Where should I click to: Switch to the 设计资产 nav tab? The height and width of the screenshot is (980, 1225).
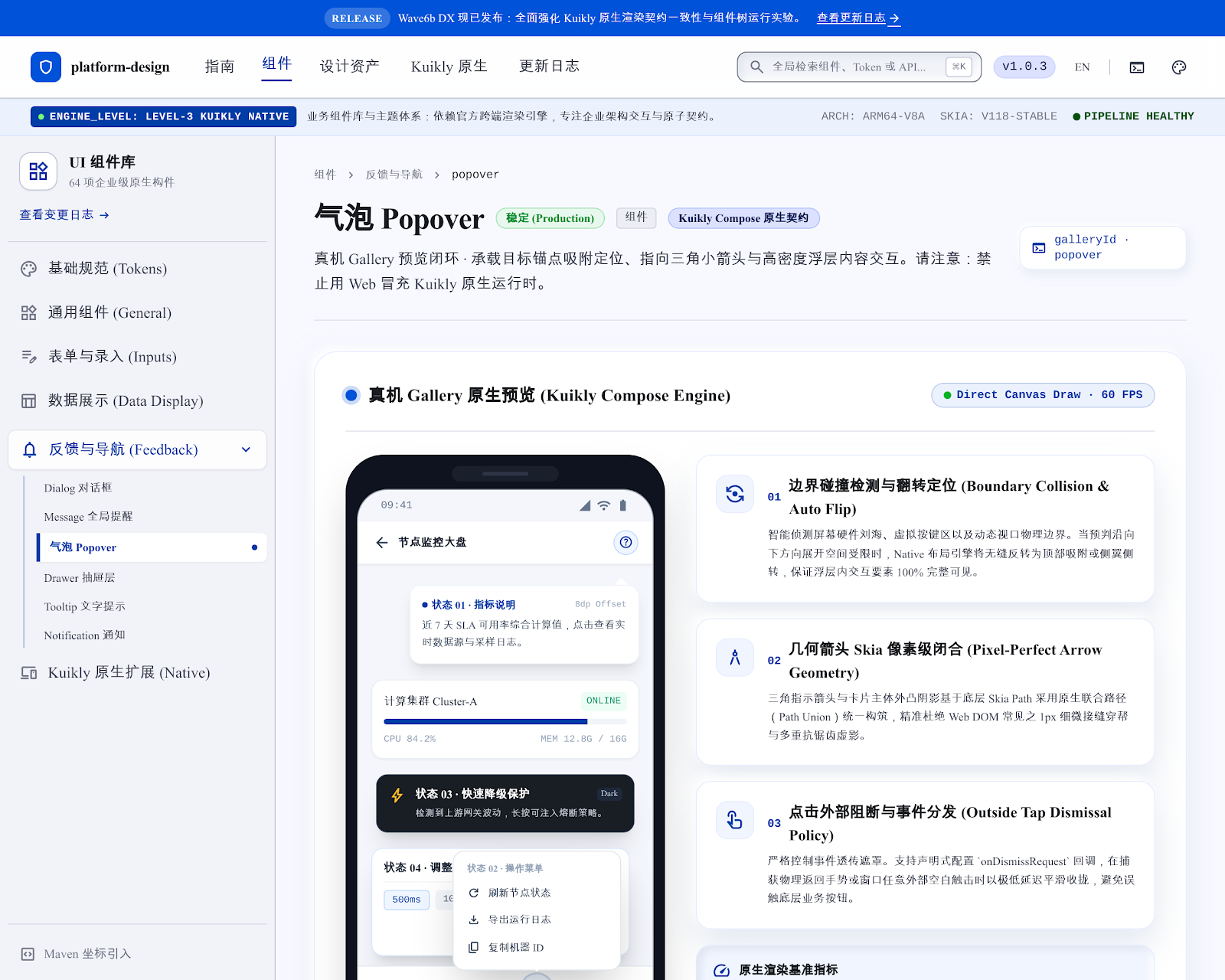tap(349, 67)
